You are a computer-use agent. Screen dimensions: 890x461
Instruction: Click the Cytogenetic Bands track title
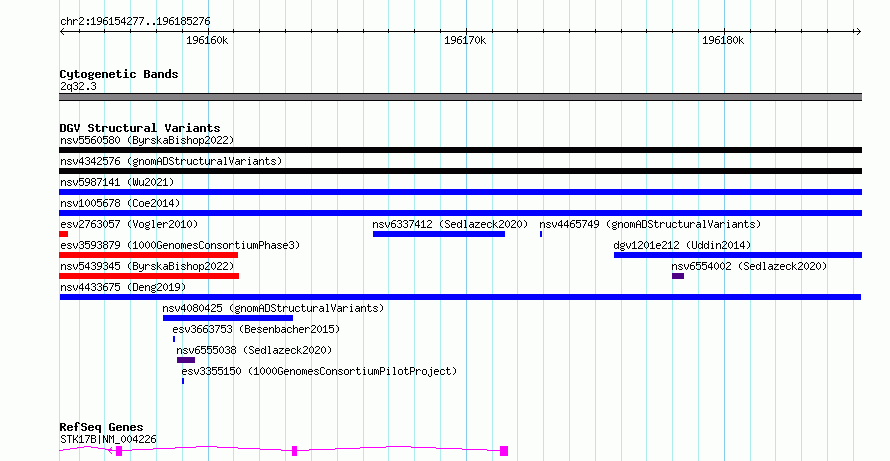(x=119, y=74)
